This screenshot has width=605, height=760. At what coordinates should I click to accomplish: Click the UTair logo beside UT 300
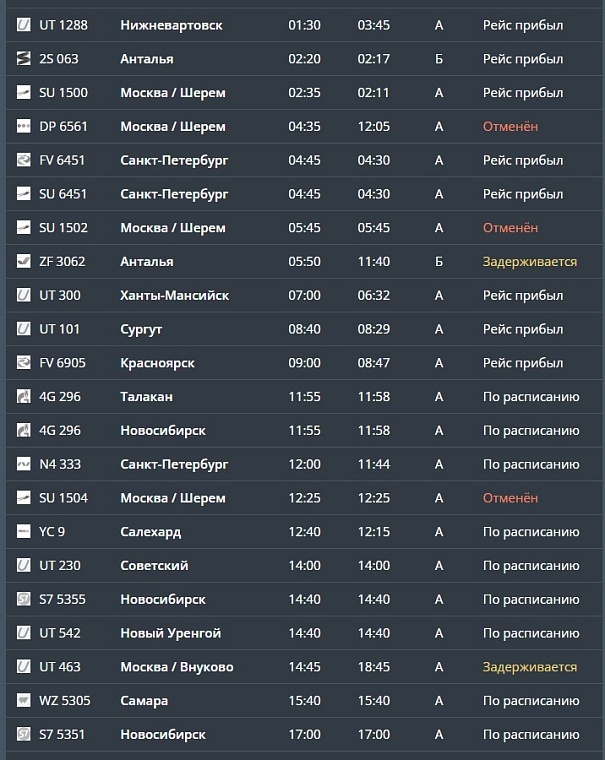23,295
